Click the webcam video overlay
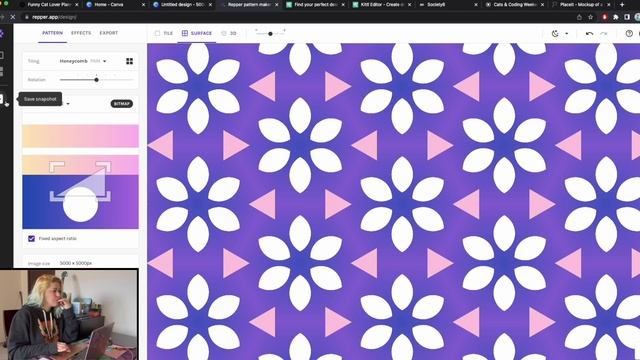Viewport: 640px width, 360px height. (69, 314)
